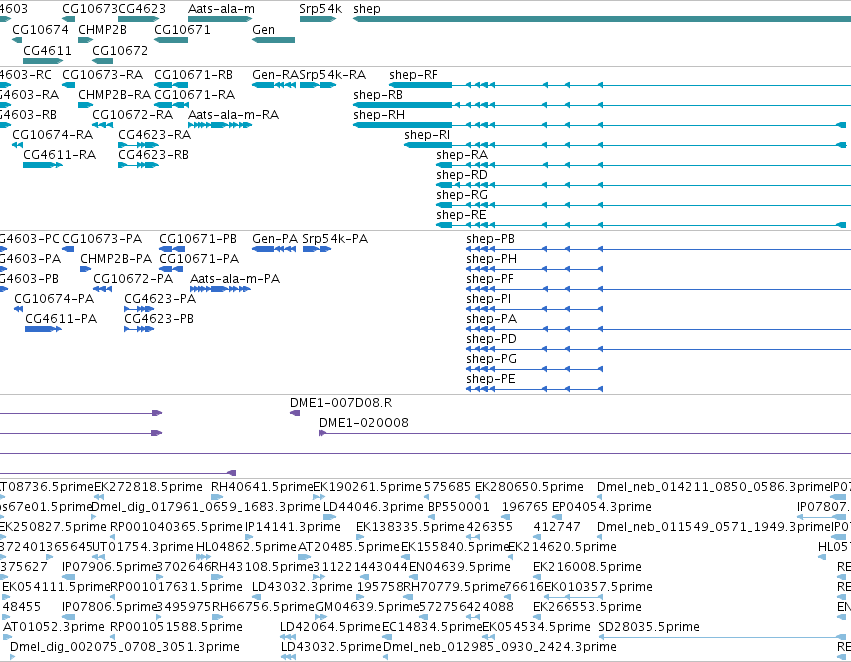851x662 pixels.
Task: Select the CG10674-RA transcript label
Action: [x=53, y=135]
